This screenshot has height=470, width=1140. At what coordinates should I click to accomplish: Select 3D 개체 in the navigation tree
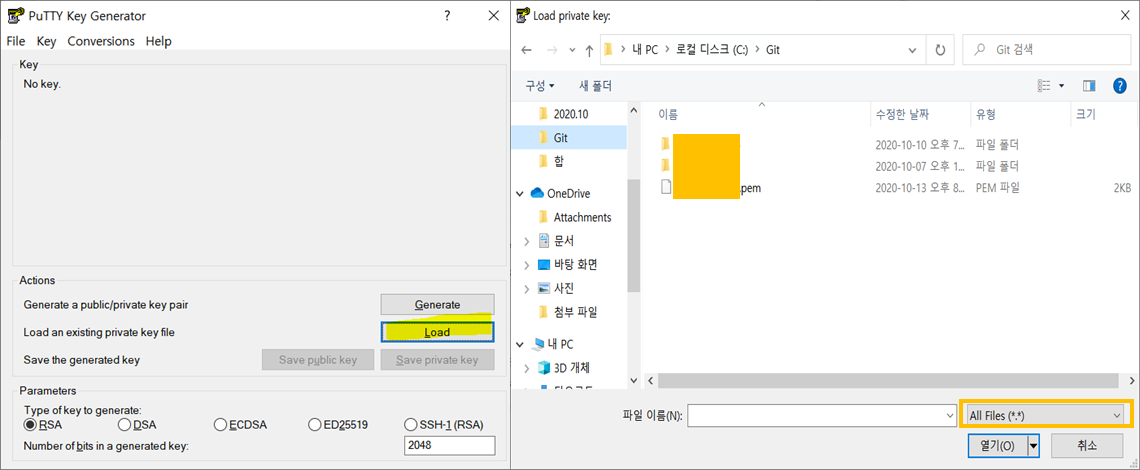pyautogui.click(x=563, y=366)
